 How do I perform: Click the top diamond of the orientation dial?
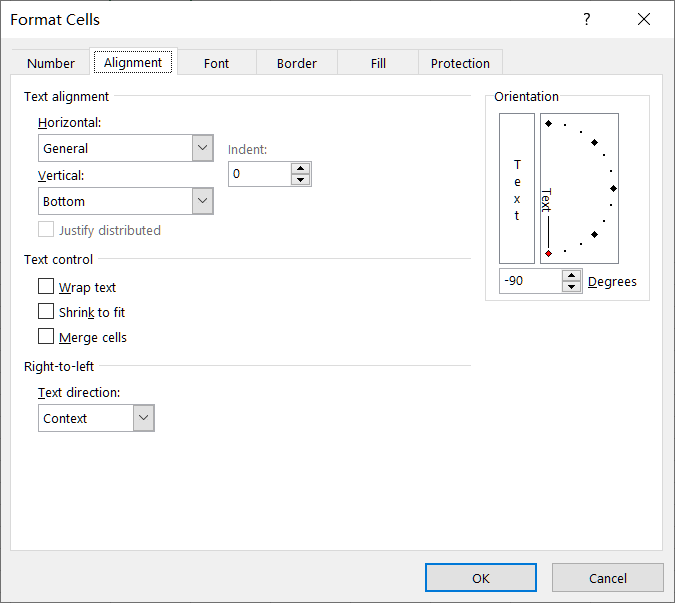point(548,123)
